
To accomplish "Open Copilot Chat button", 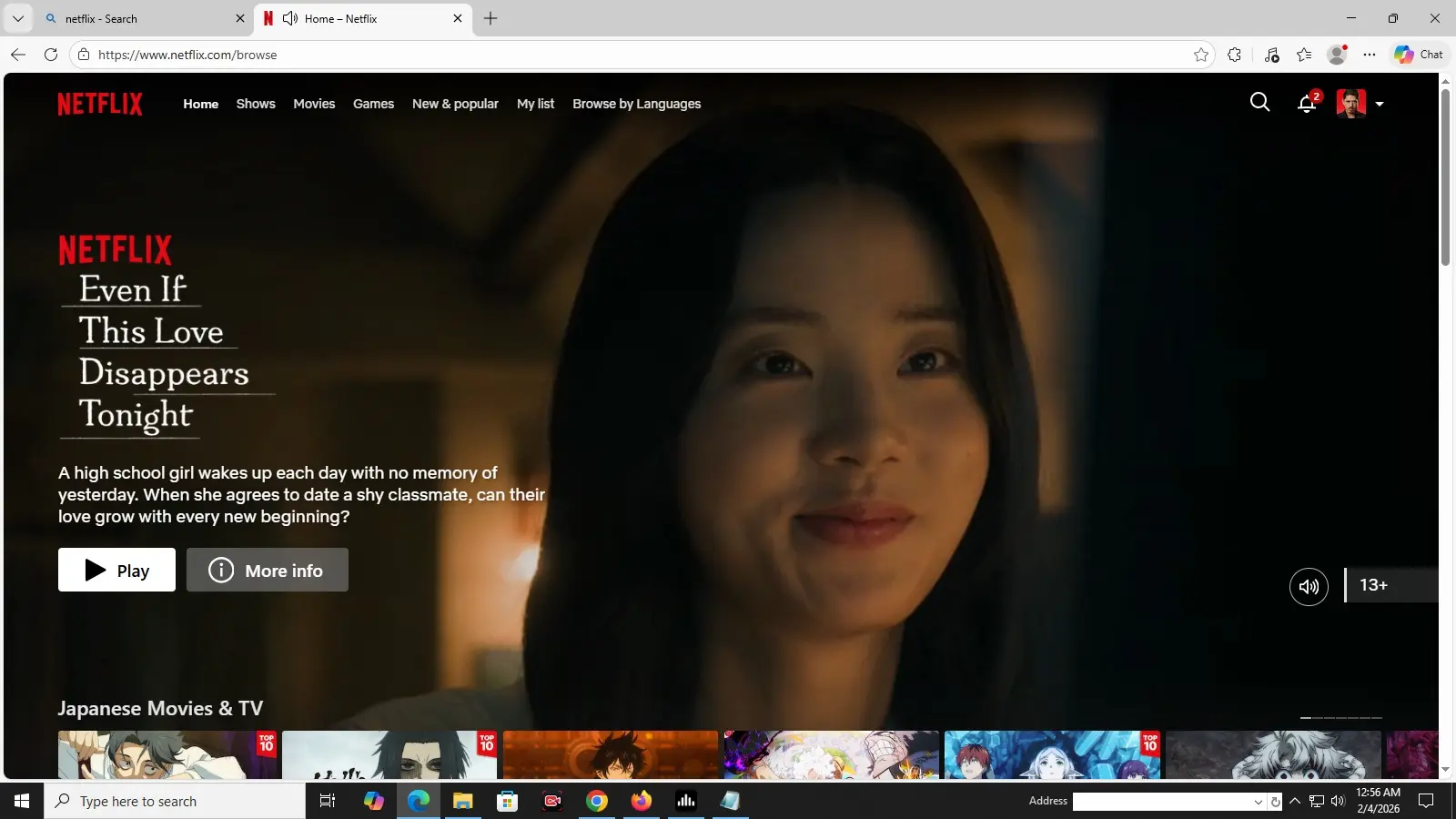I will (1419, 55).
